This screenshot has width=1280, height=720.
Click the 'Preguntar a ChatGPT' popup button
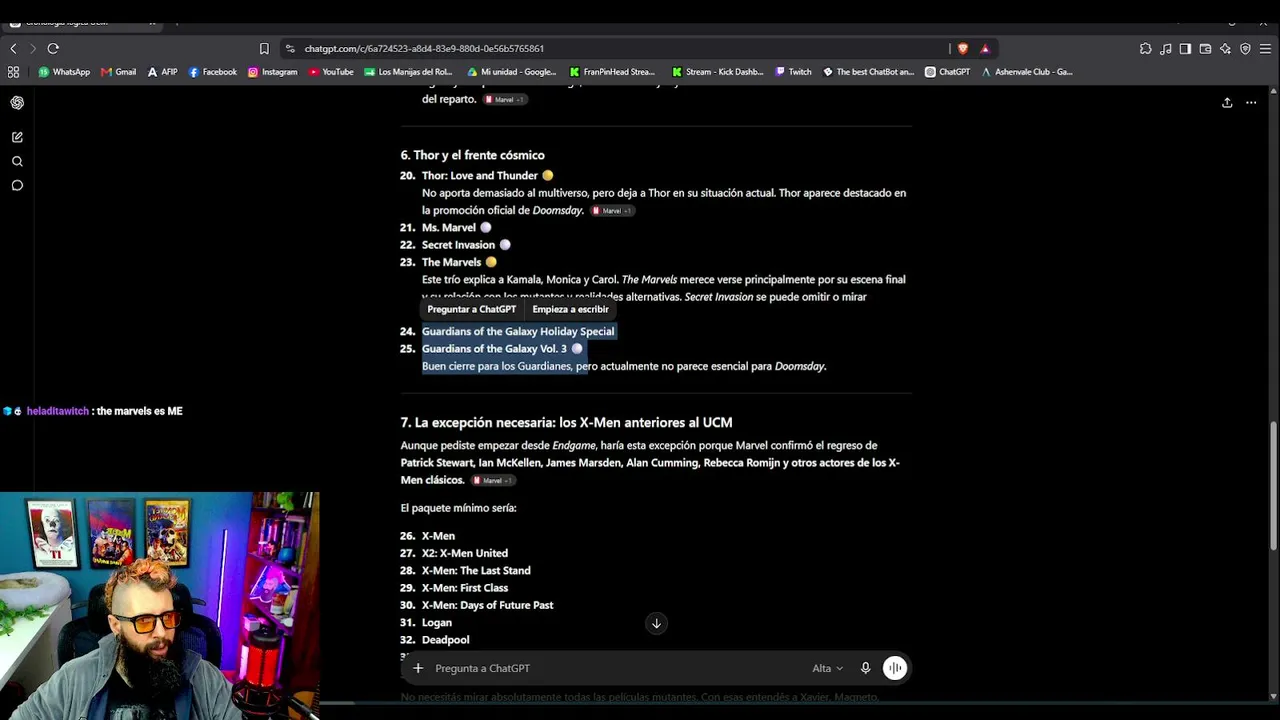[472, 309]
